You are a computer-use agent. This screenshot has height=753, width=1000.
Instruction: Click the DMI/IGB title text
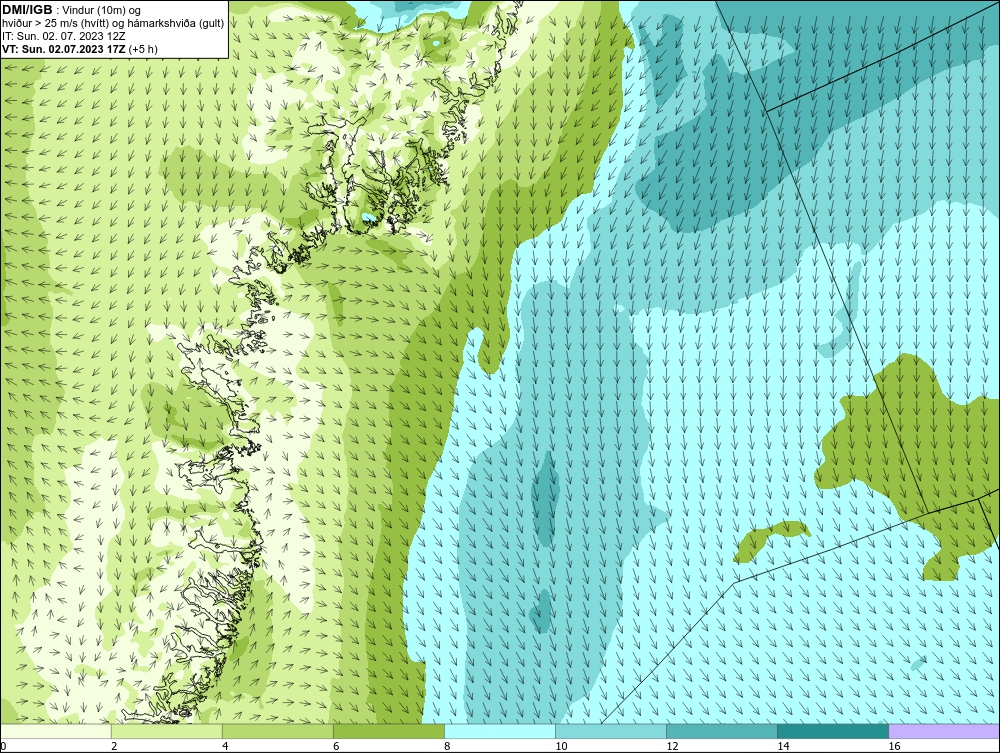coord(27,10)
